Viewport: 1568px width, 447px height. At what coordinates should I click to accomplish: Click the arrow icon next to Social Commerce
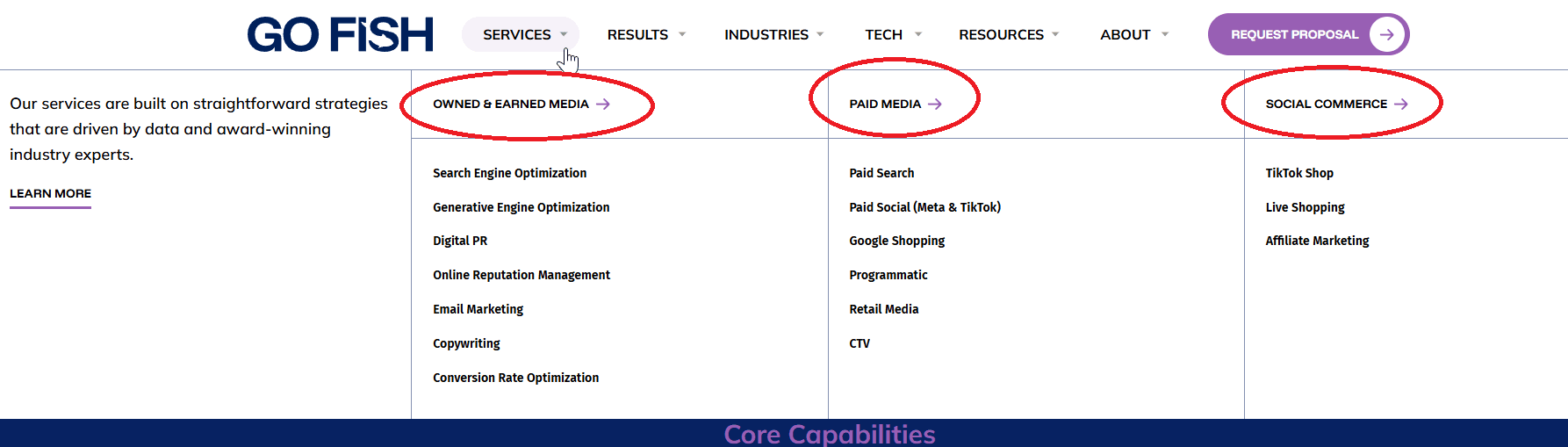coord(1401,104)
